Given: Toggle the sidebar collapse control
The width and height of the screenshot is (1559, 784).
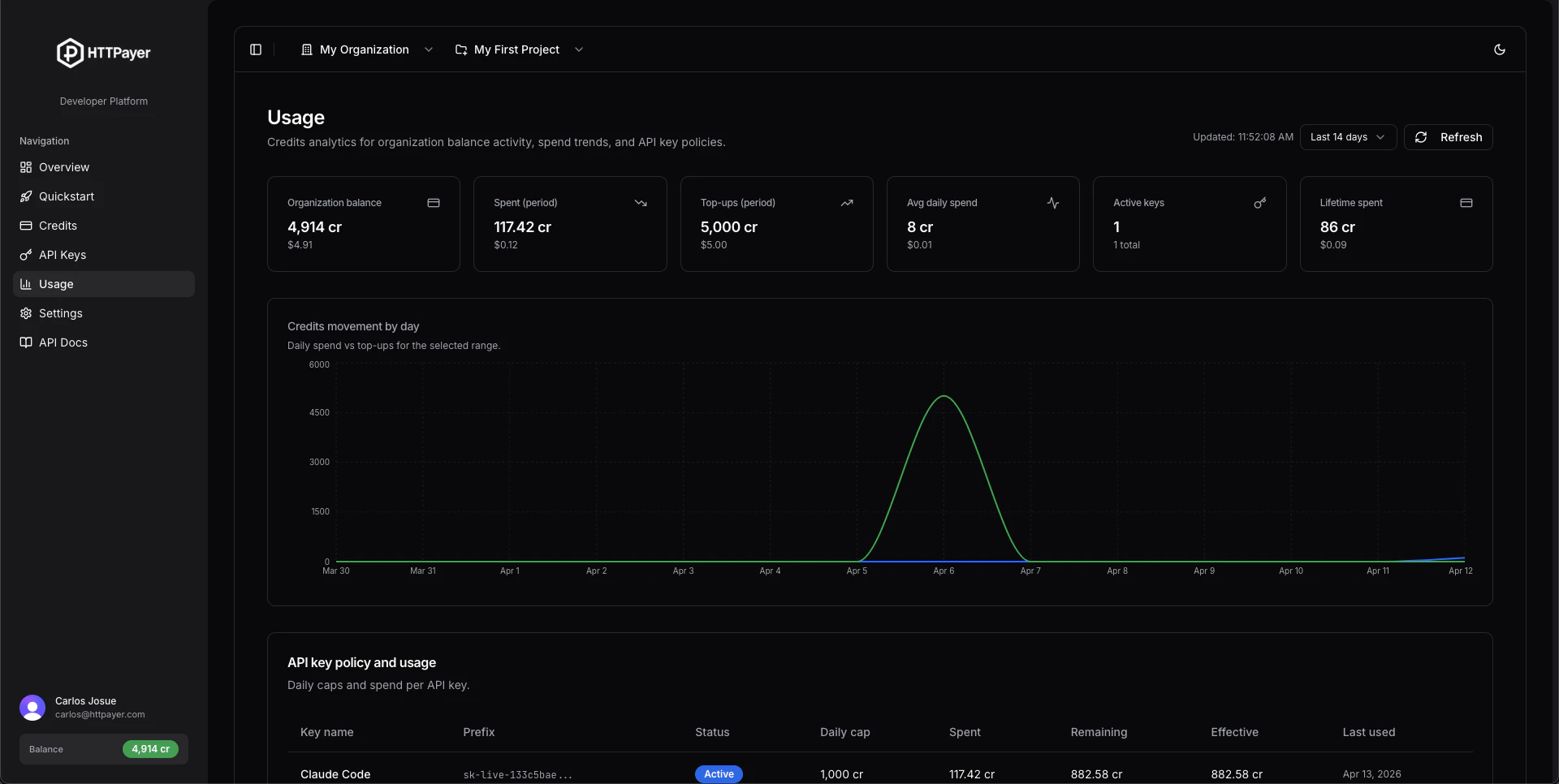Looking at the screenshot, I should pyautogui.click(x=256, y=50).
